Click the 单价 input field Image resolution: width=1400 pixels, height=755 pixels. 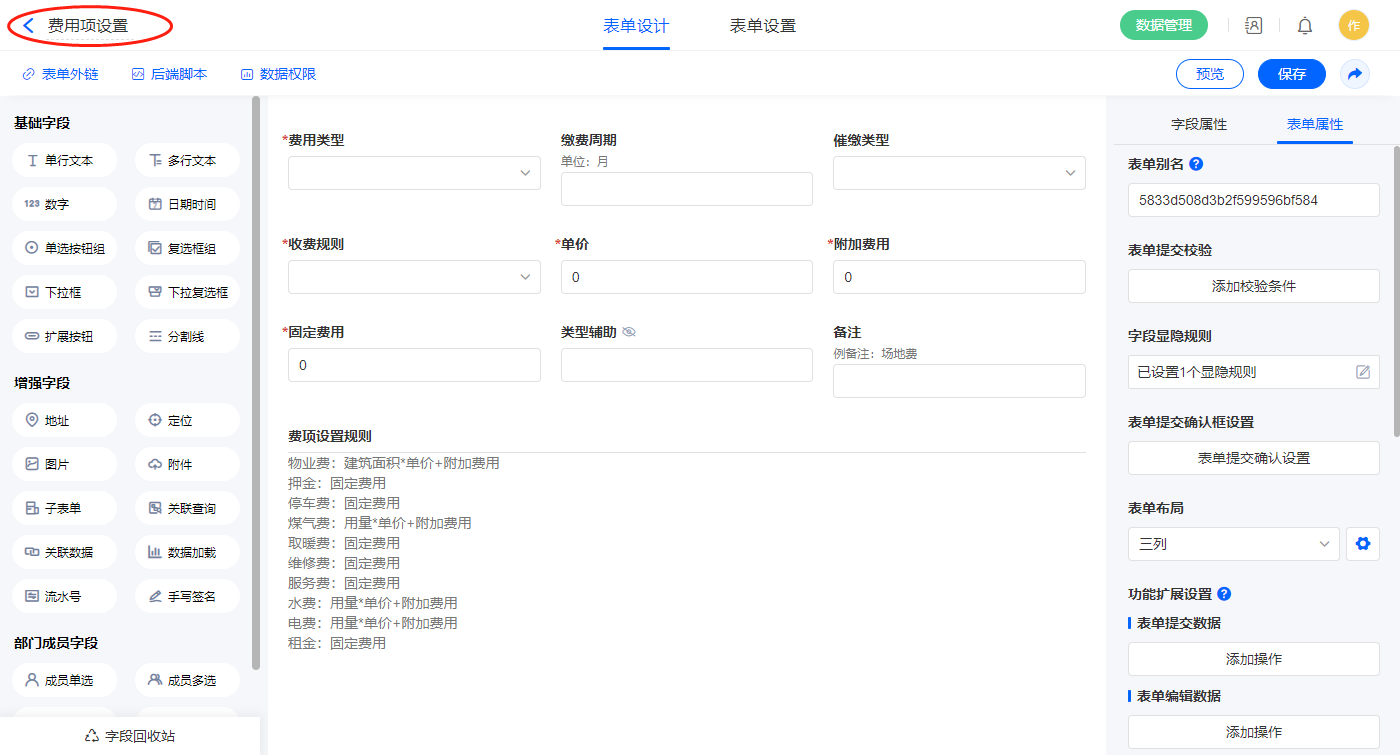(x=686, y=277)
